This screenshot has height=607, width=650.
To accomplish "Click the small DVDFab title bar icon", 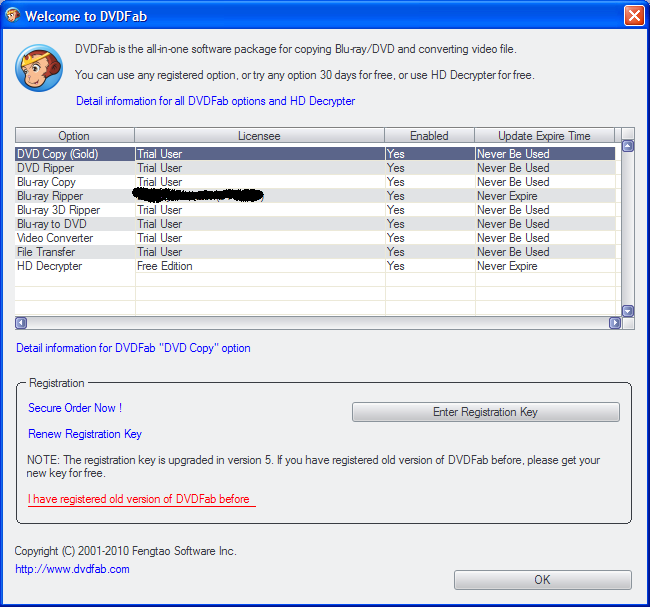I will 12,15.
